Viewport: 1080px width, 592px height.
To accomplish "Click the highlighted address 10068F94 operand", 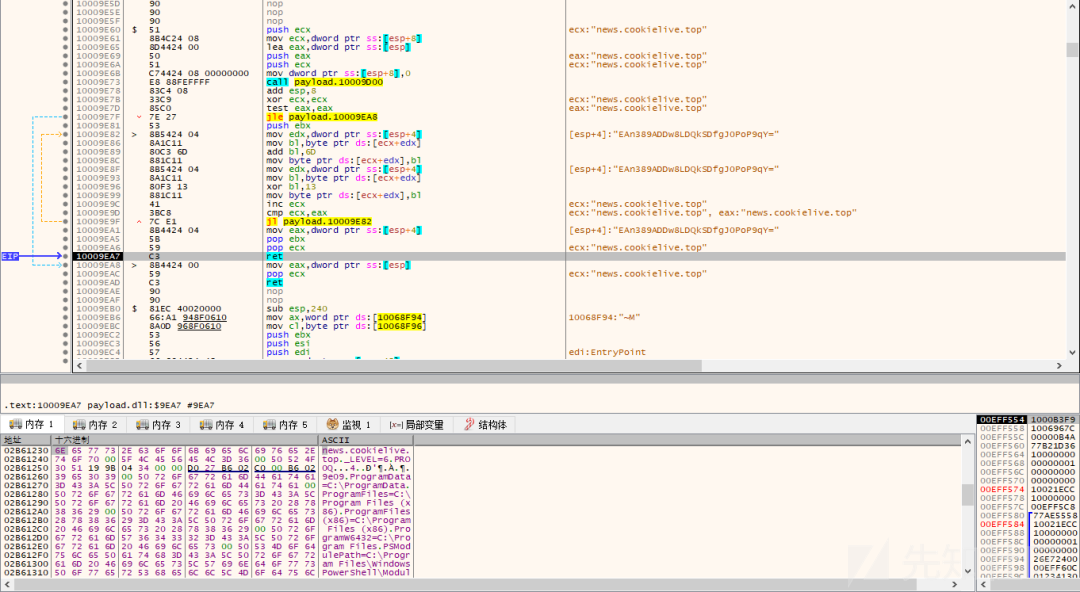I will [402, 317].
